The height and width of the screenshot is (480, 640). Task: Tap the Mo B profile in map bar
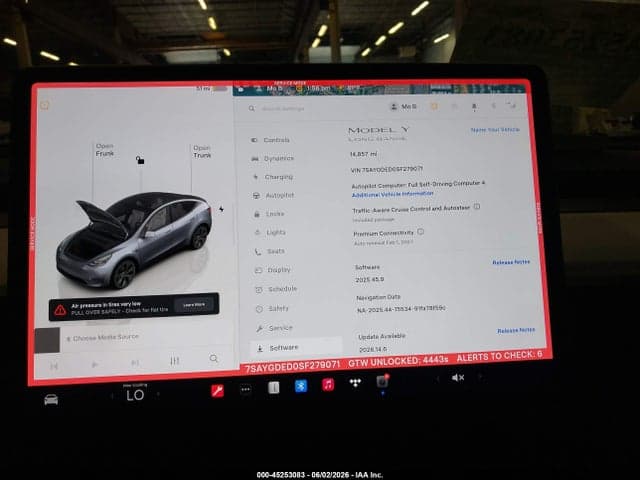[x=269, y=89]
